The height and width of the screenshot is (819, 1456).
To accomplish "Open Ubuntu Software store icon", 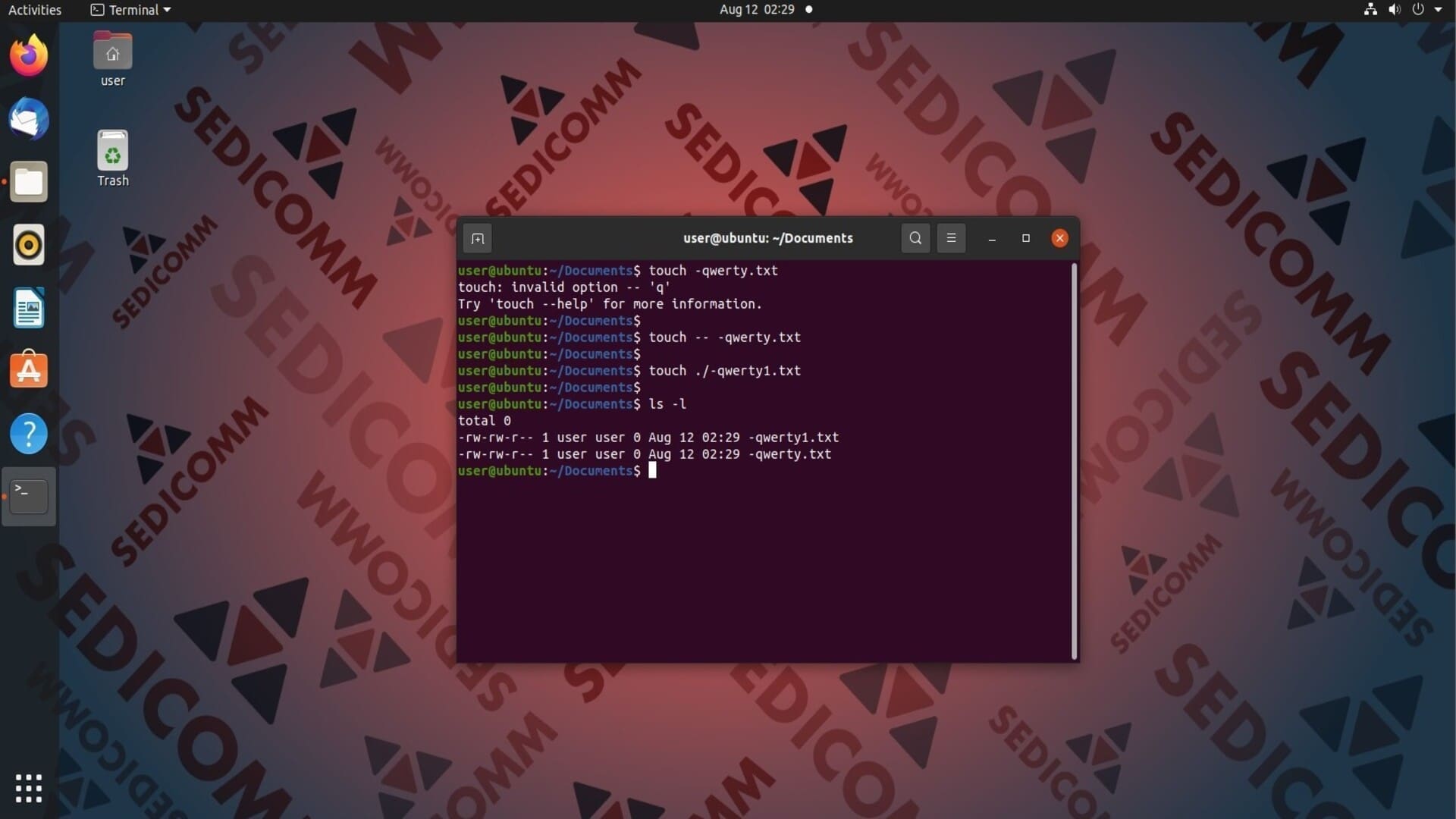I will pyautogui.click(x=29, y=370).
